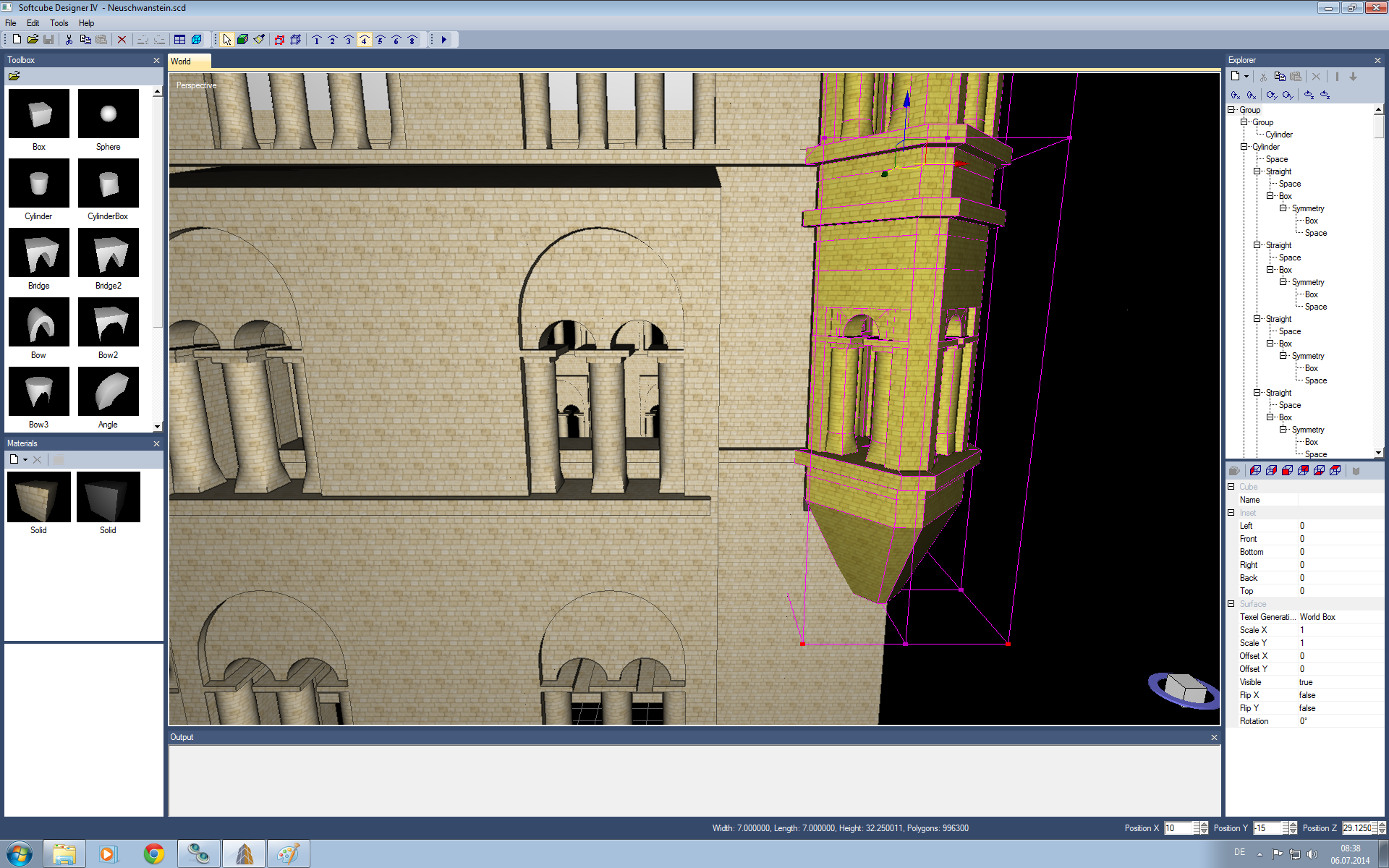Image resolution: width=1389 pixels, height=868 pixels.
Task: Open the new item dropdown in Explorer
Action: pyautogui.click(x=1246, y=77)
